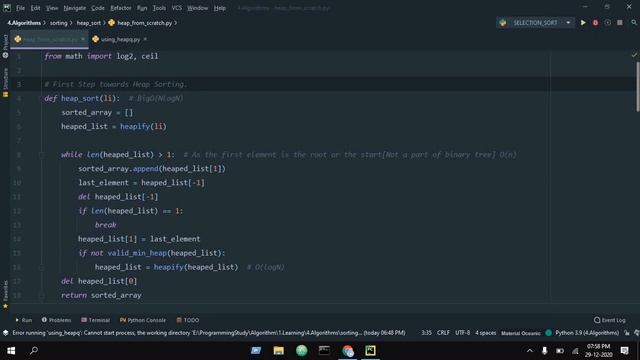Viewport: 640px width, 360px height.
Task: Start debugging with the red bug icon
Action: point(595,23)
